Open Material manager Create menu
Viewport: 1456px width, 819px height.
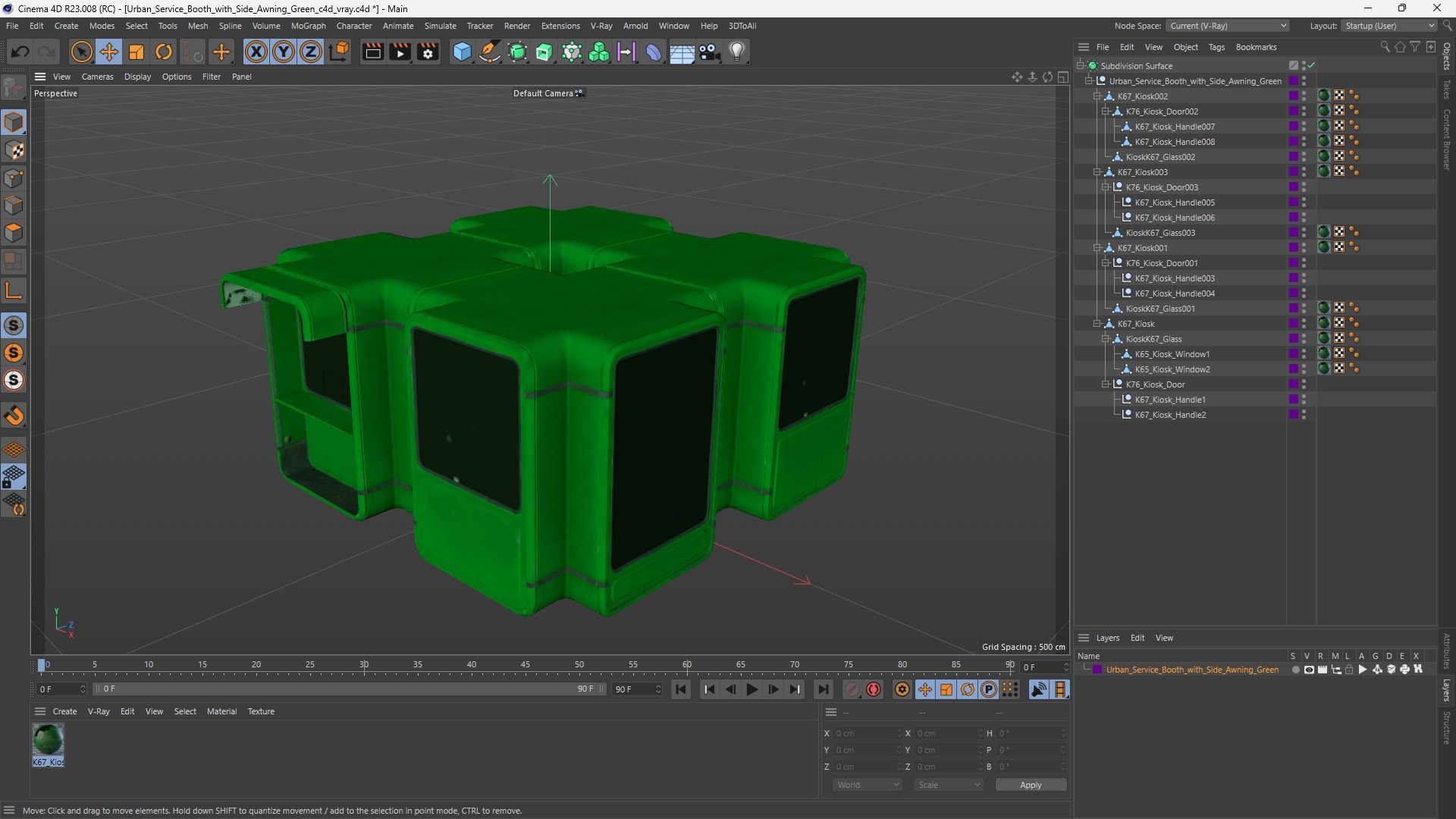tap(64, 711)
